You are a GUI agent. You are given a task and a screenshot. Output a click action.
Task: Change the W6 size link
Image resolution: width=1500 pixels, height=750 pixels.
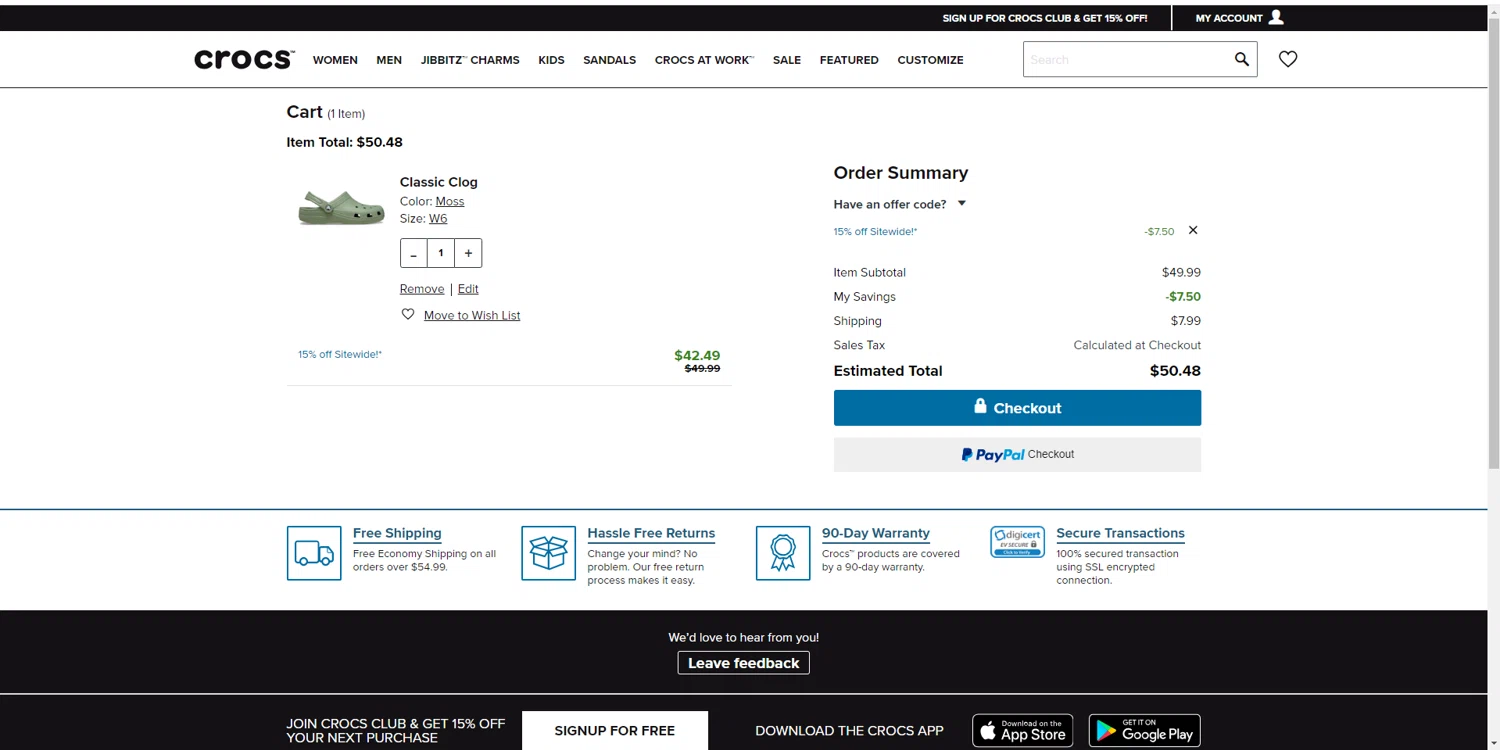click(438, 218)
